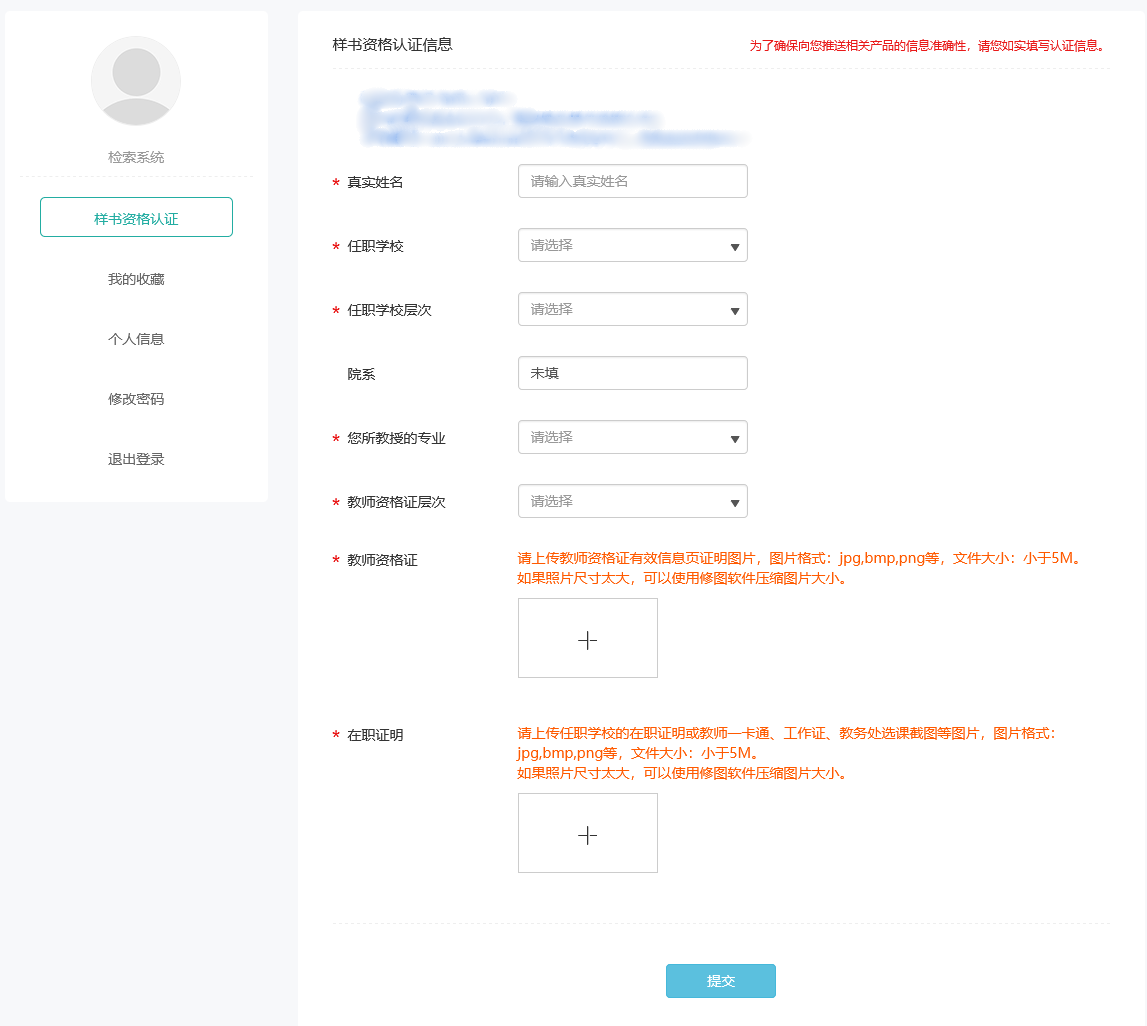Click the 样书资格认证信息 section heading

392,45
